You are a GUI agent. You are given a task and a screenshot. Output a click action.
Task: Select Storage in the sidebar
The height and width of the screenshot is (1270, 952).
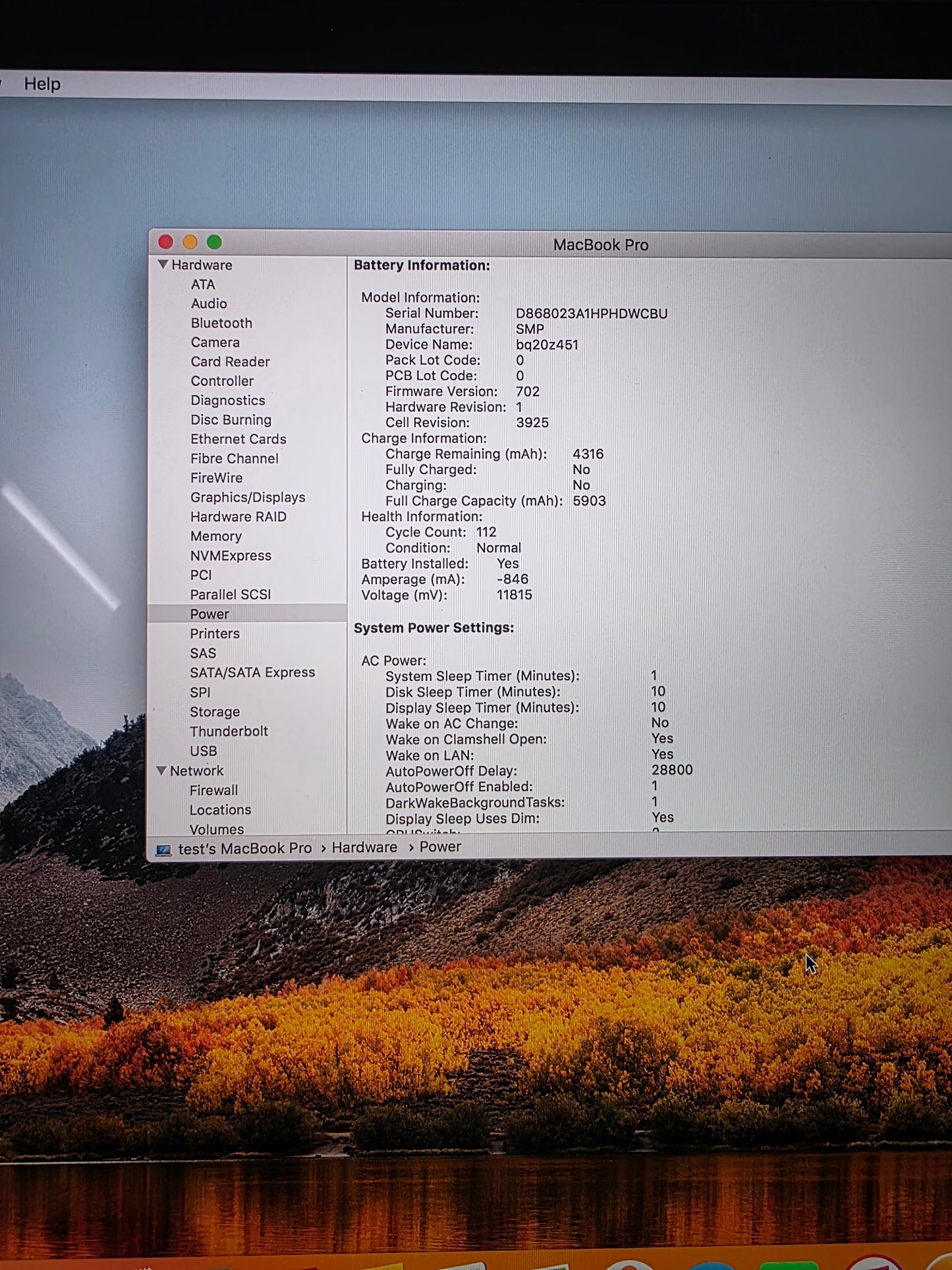click(x=215, y=712)
